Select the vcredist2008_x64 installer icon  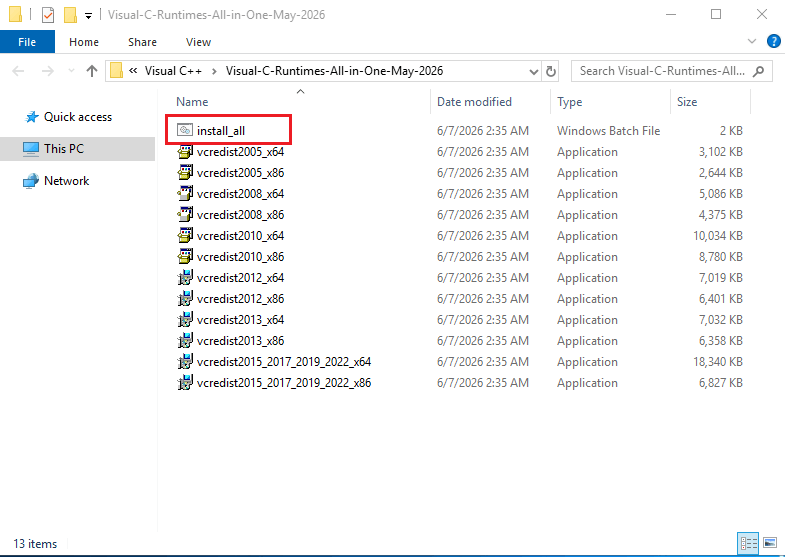185,194
